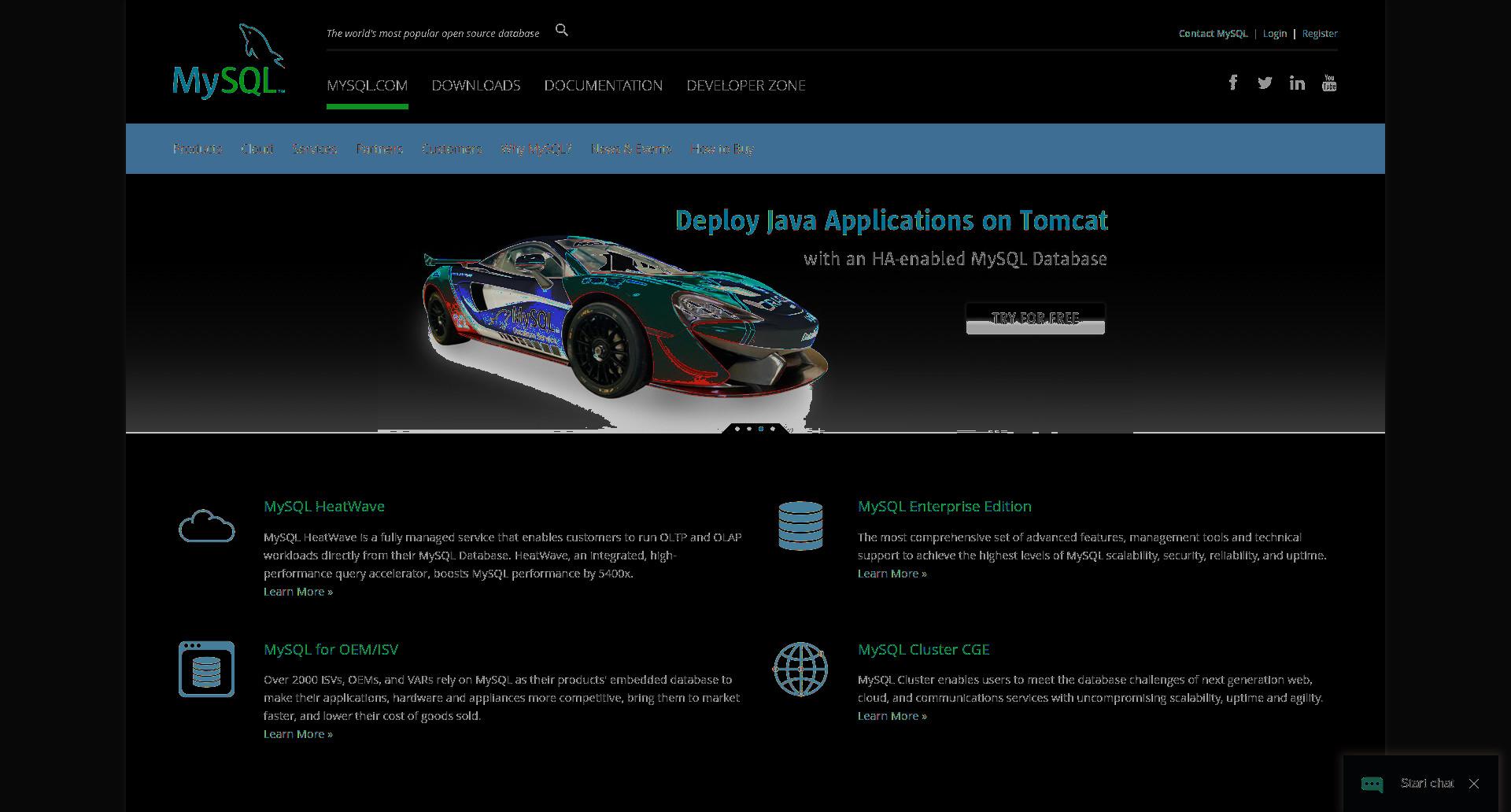The height and width of the screenshot is (812, 1511).
Task: Open the MySQL HeatWave heading link
Action: coord(324,507)
